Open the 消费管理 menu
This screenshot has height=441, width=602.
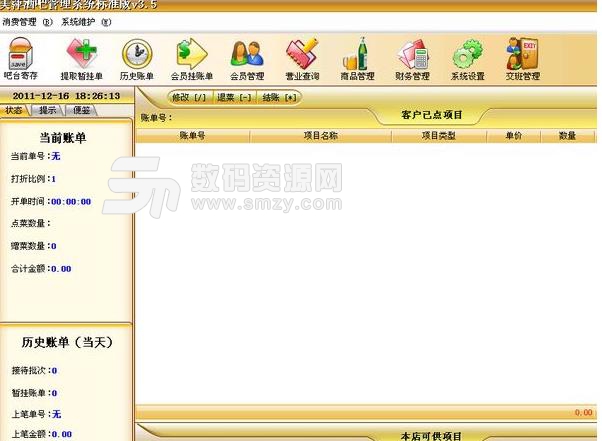[27, 22]
